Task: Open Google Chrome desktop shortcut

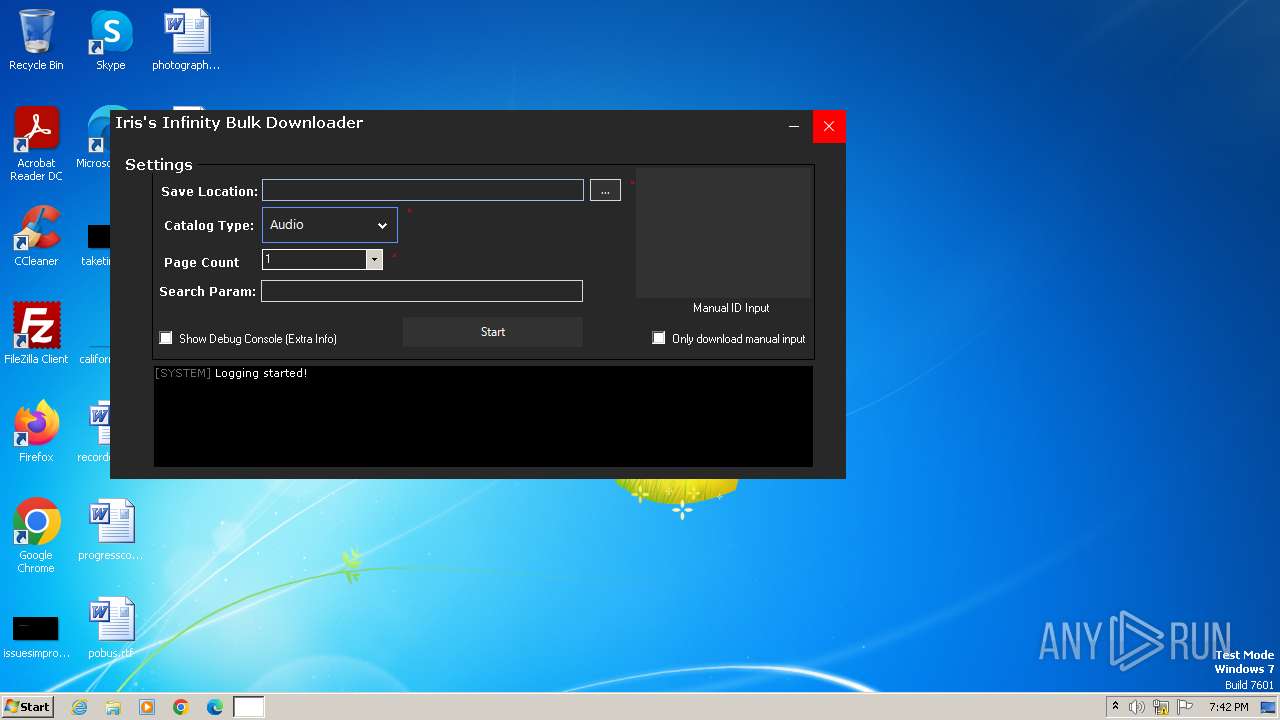Action: click(x=36, y=535)
